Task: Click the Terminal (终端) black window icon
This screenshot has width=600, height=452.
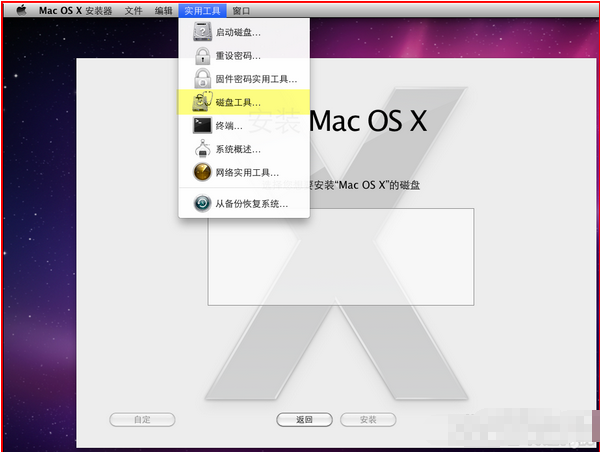Action: (x=202, y=125)
